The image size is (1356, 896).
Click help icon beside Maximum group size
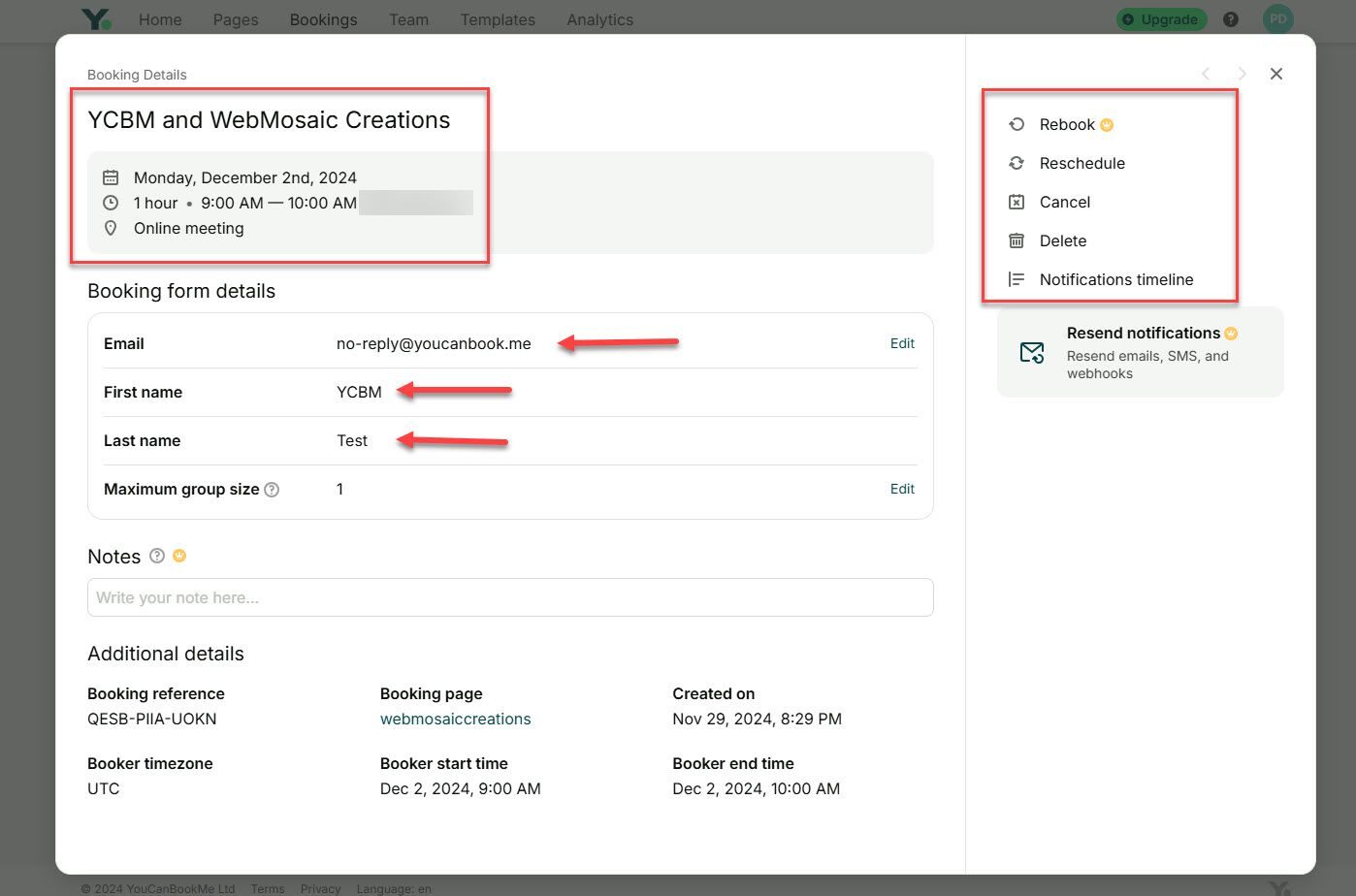272,490
